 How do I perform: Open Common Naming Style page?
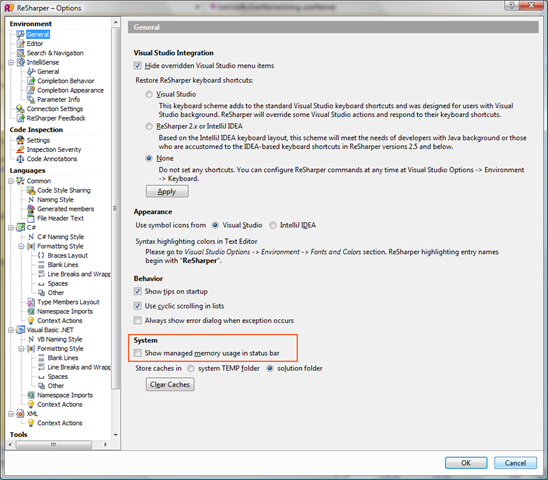[55, 200]
